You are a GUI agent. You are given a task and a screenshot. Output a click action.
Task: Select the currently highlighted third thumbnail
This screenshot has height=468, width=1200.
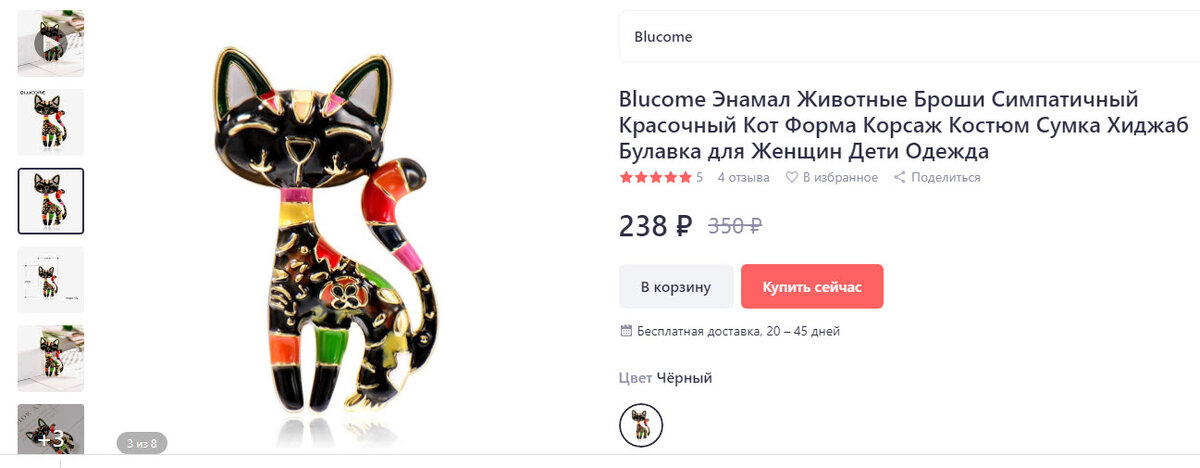point(50,201)
